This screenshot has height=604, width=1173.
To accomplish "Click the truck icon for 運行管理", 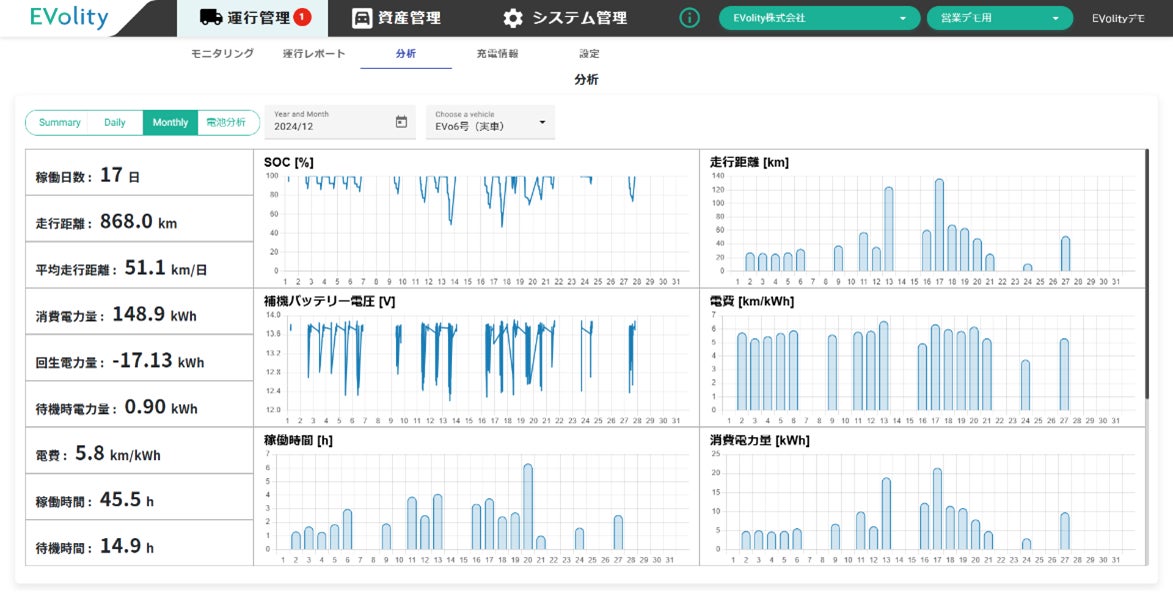I will coord(211,17).
